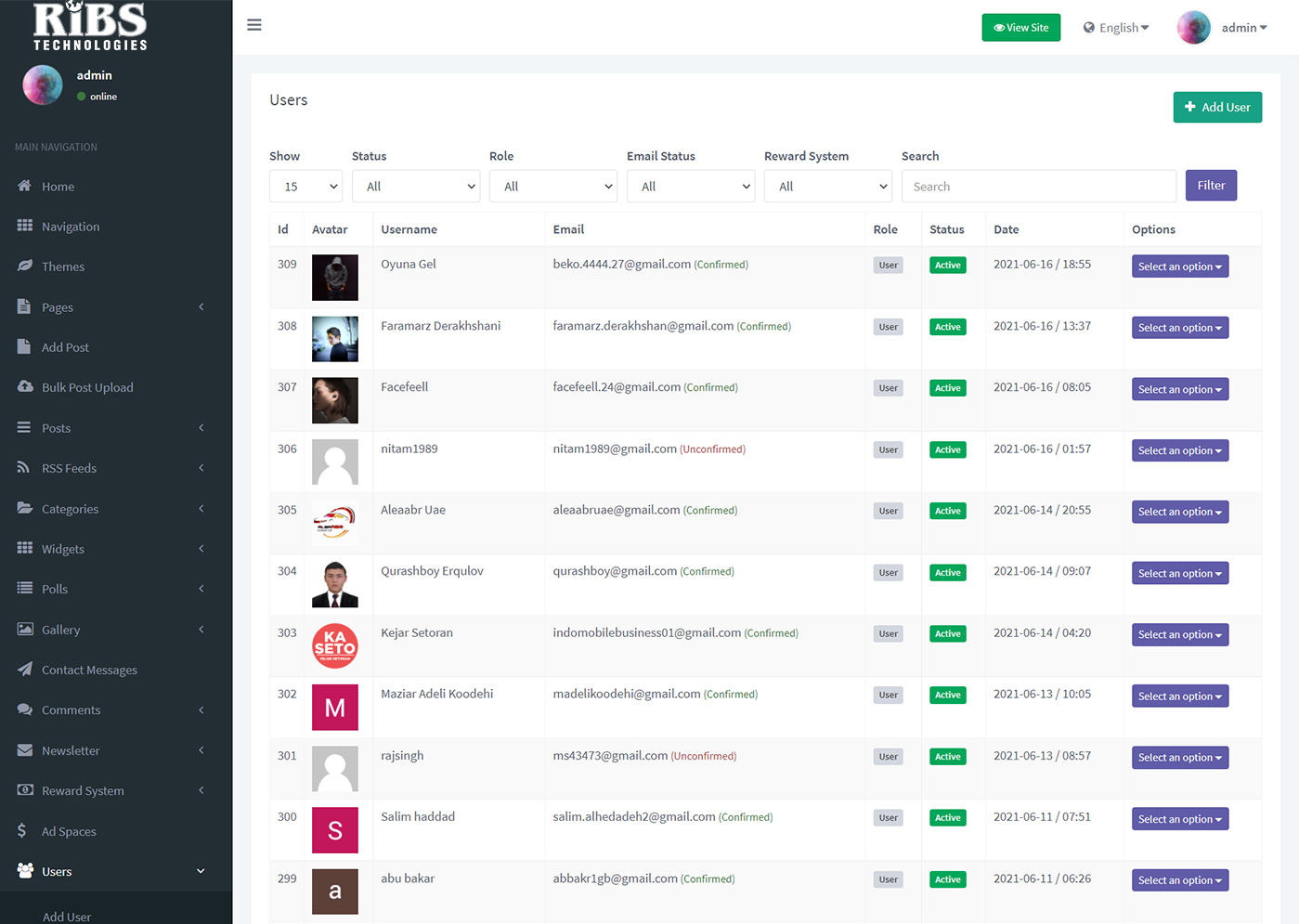This screenshot has width=1299, height=924.
Task: Click the Newsletter envelope icon
Action: coord(25,750)
